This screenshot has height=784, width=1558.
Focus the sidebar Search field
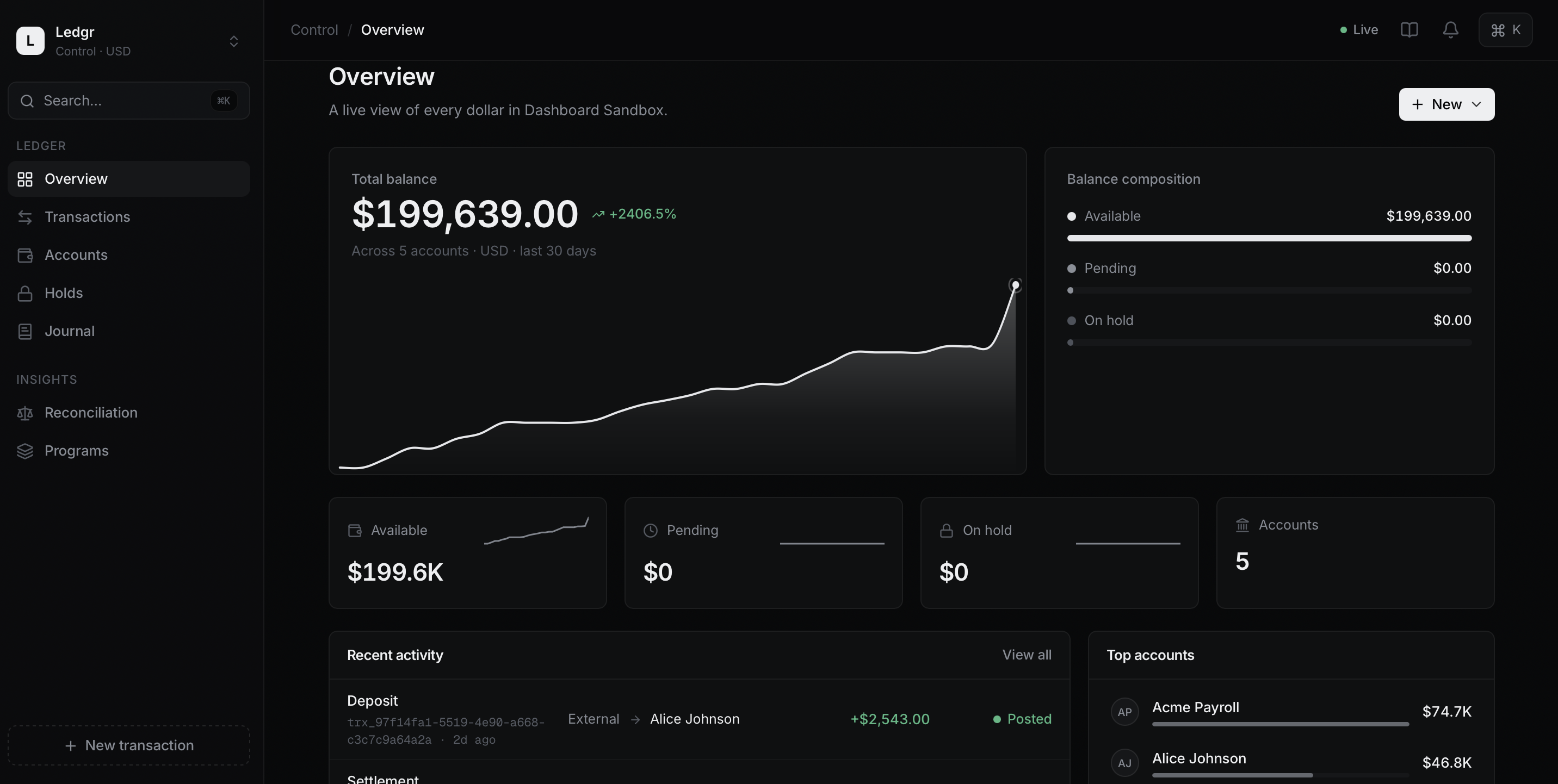(129, 101)
